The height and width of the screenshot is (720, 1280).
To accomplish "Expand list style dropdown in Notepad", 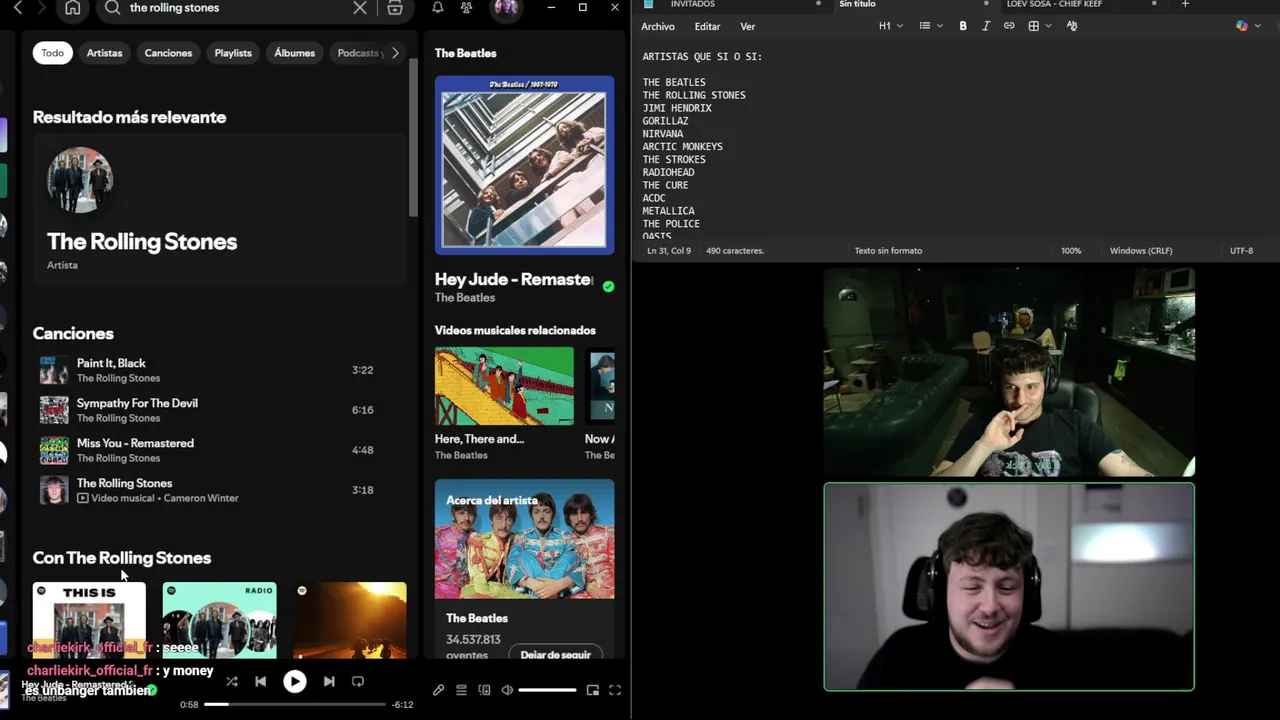I will (930, 26).
